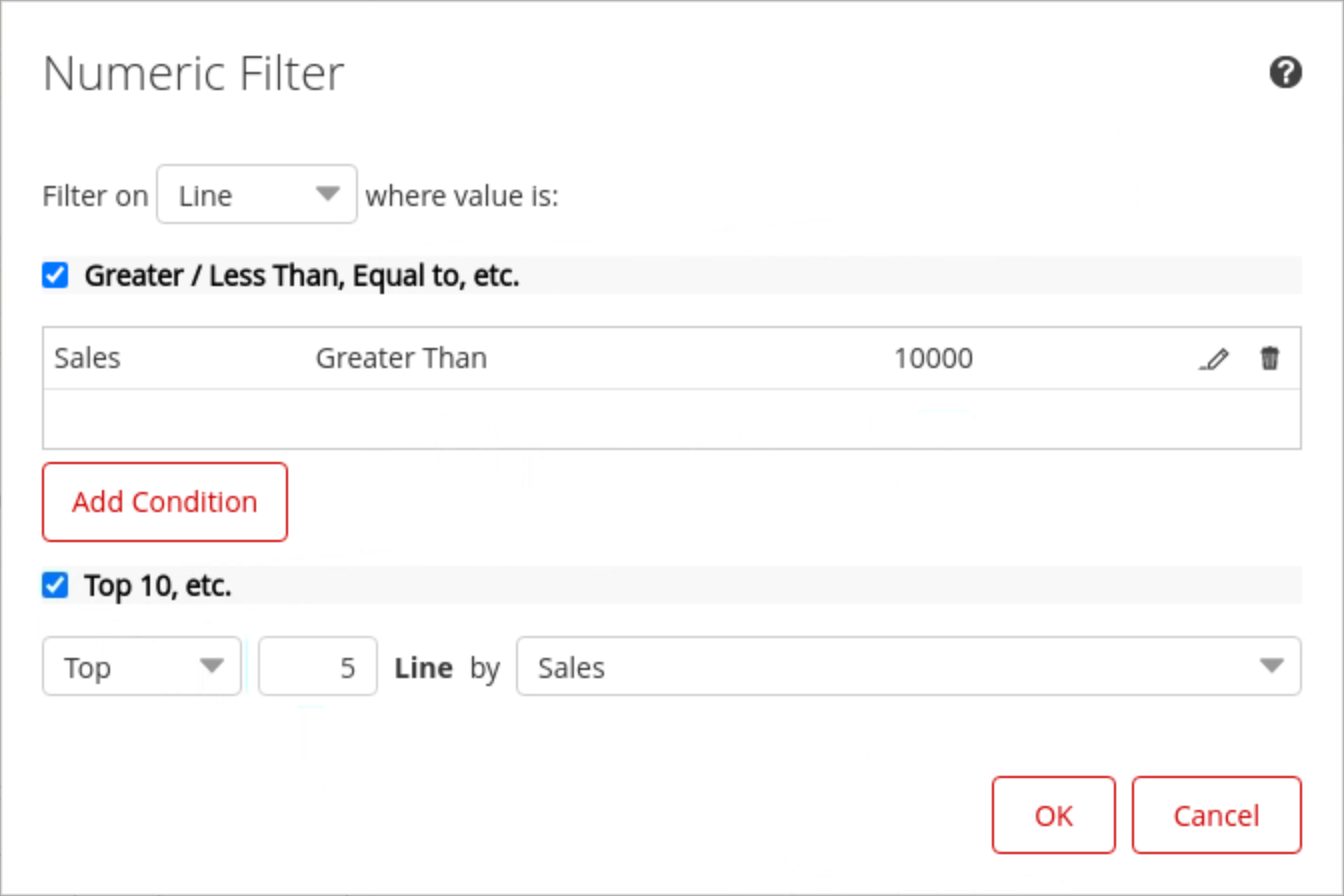Screen dimensions: 1344x896
Task: Open the help question mark icon
Action: point(1285,73)
